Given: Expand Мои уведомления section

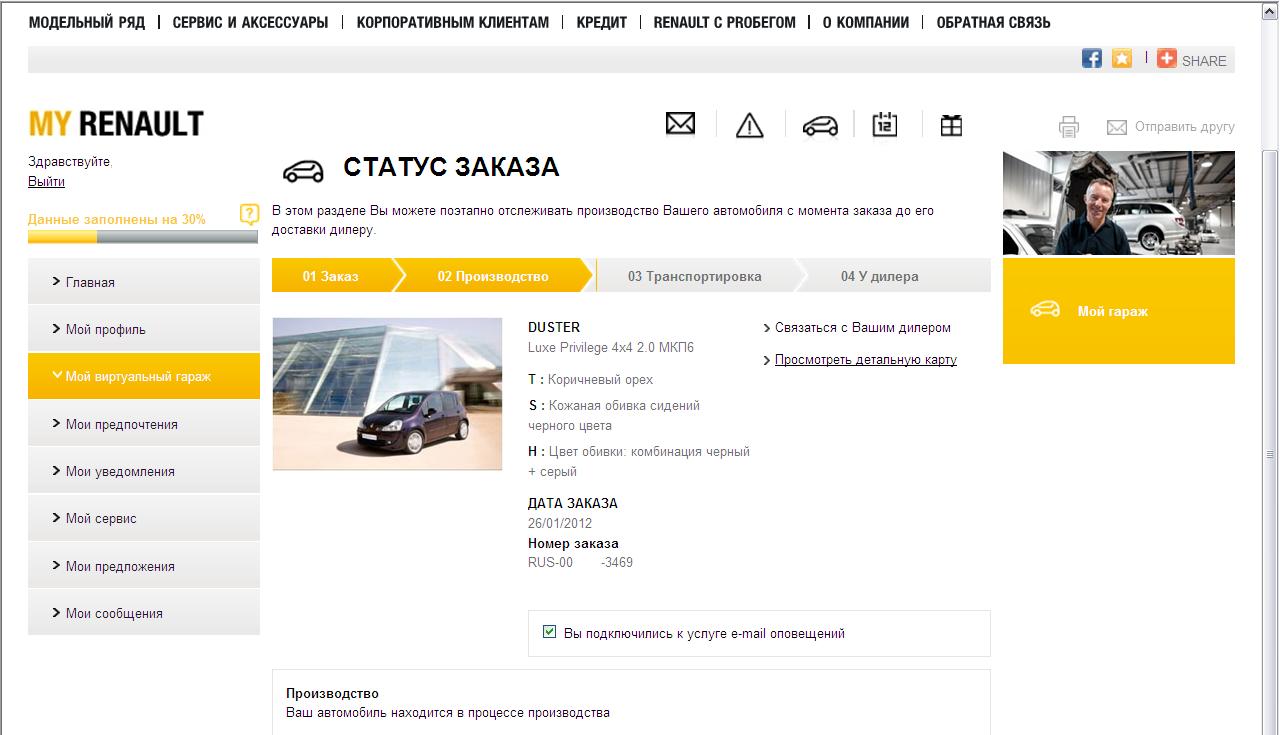Looking at the screenshot, I should 144,471.
